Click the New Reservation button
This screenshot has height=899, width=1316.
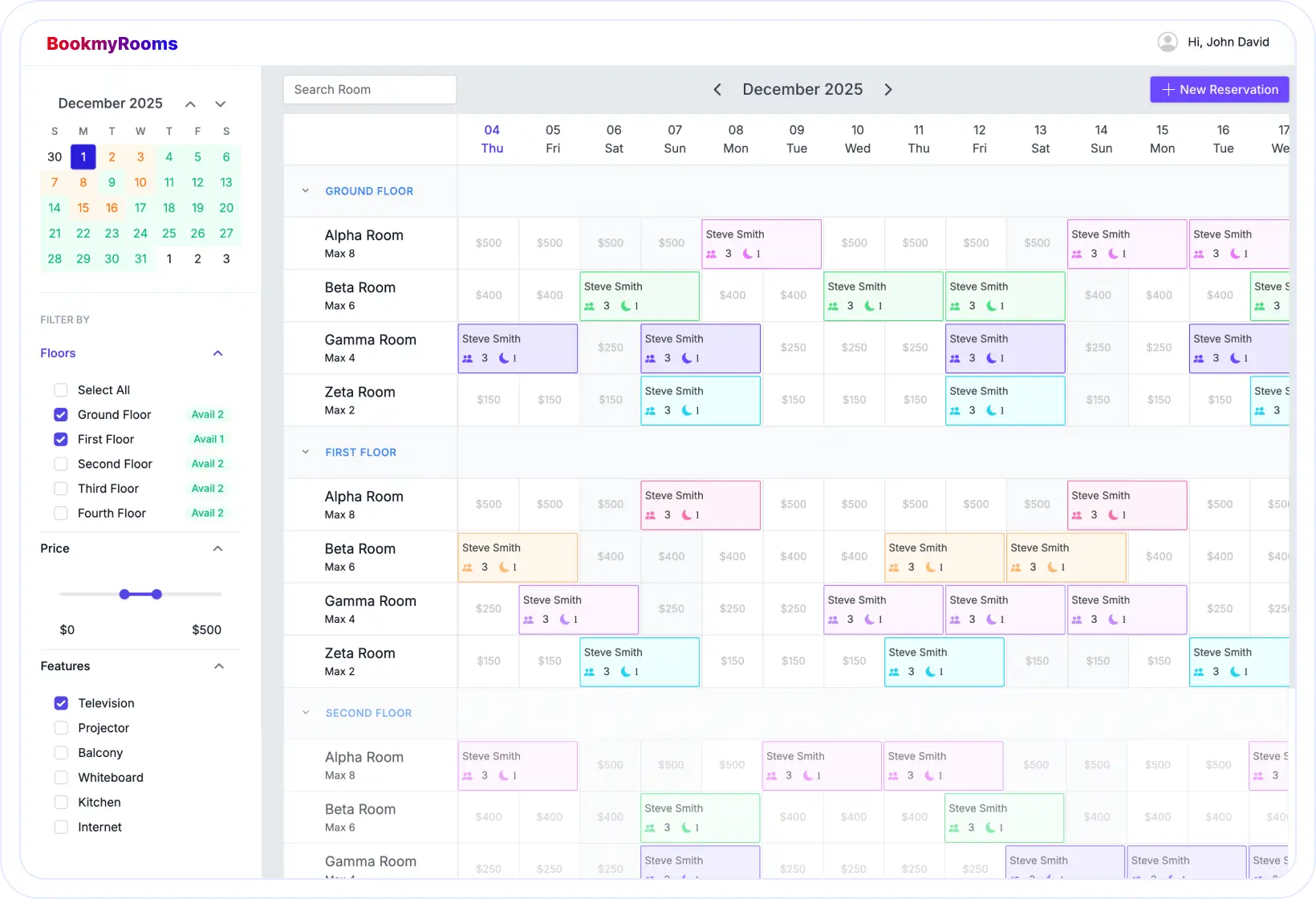coord(1219,90)
